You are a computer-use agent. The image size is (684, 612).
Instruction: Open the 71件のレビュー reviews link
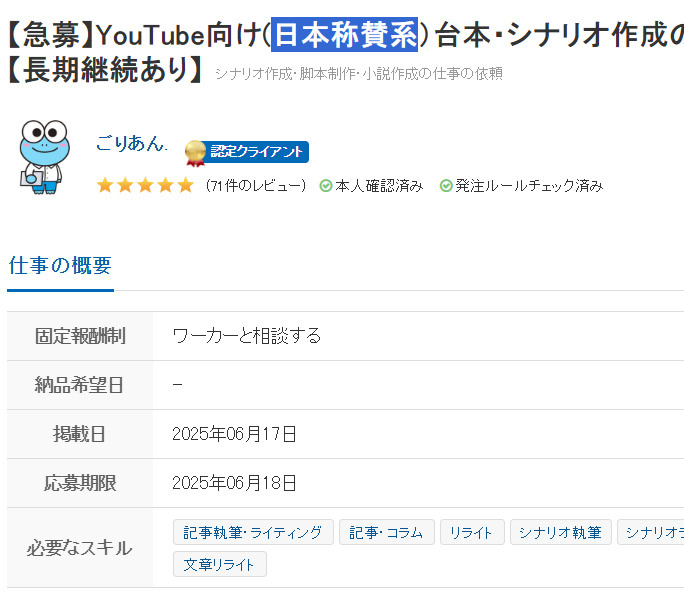[x=256, y=186]
